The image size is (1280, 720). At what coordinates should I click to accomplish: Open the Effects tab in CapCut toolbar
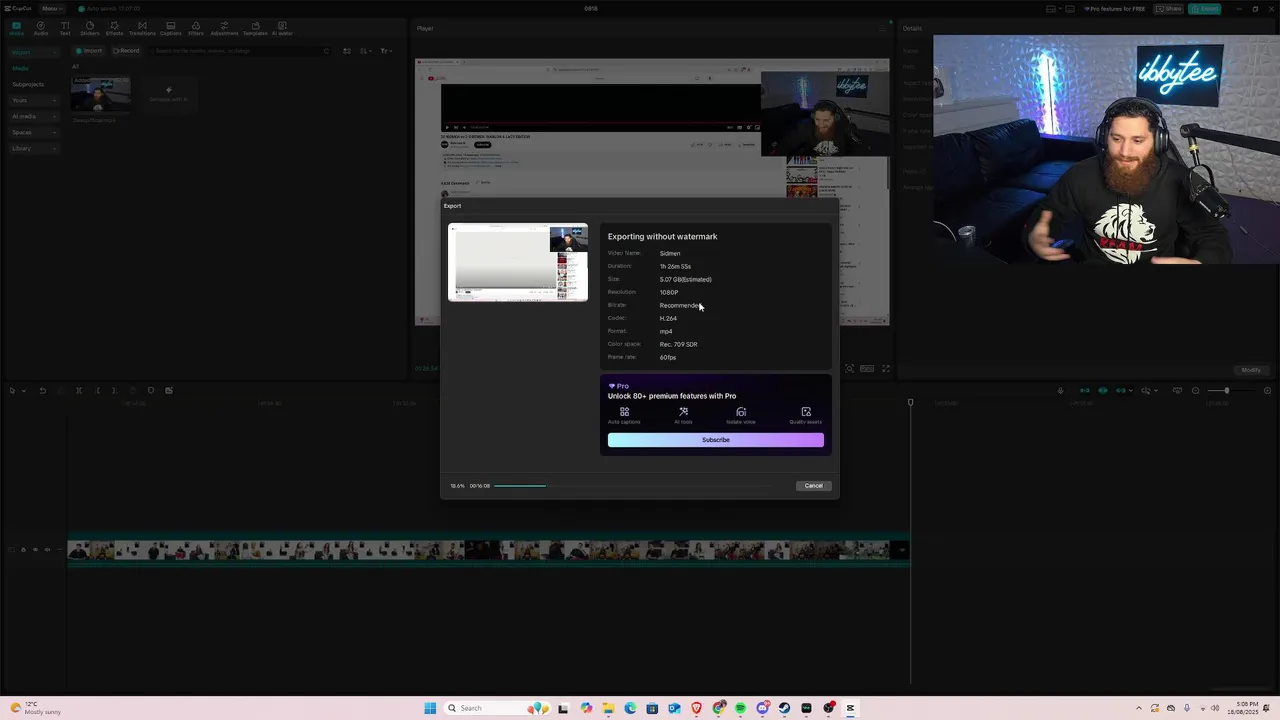[114, 28]
